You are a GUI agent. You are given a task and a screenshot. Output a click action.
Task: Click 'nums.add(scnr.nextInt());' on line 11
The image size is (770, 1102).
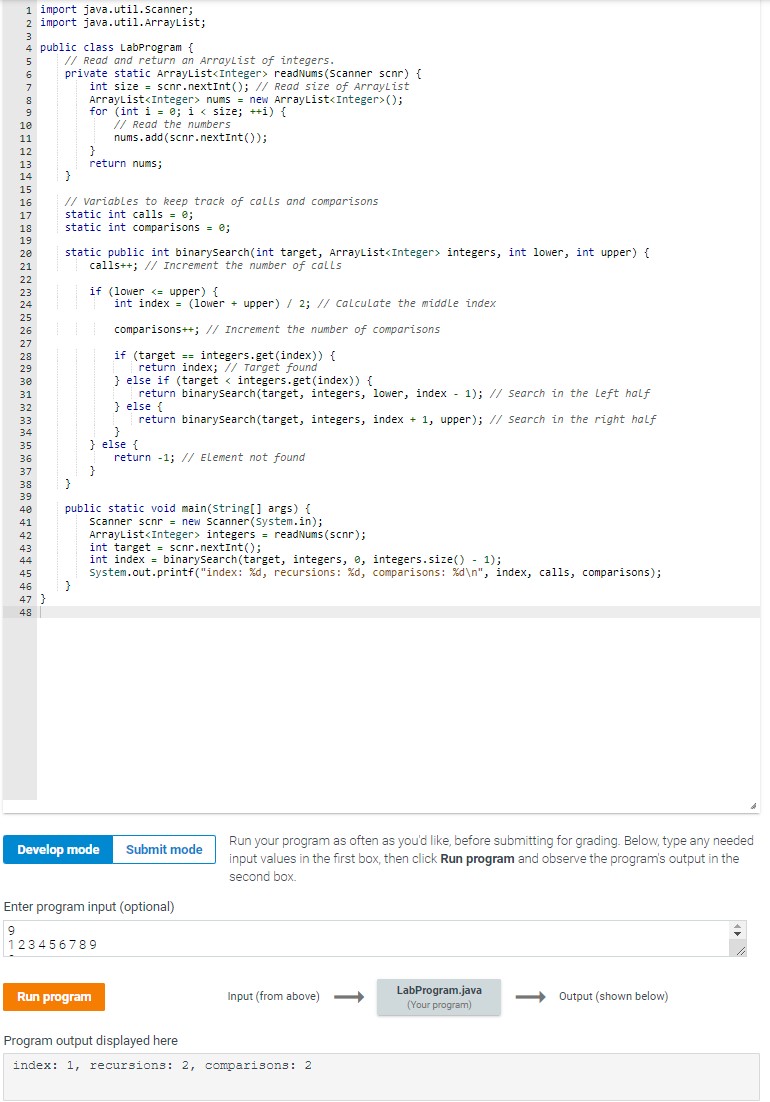pyautogui.click(x=190, y=138)
